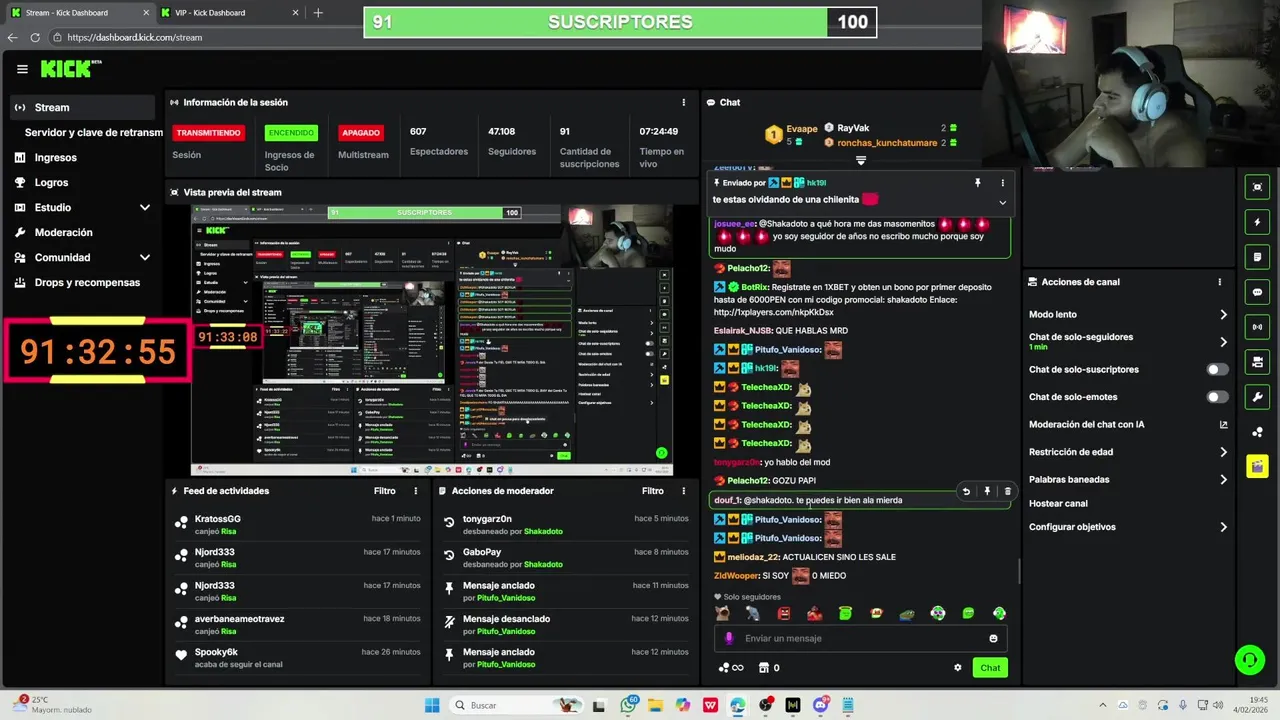This screenshot has width=1280, height=720.
Task: Expand Palabras baneadas option
Action: tap(1223, 479)
